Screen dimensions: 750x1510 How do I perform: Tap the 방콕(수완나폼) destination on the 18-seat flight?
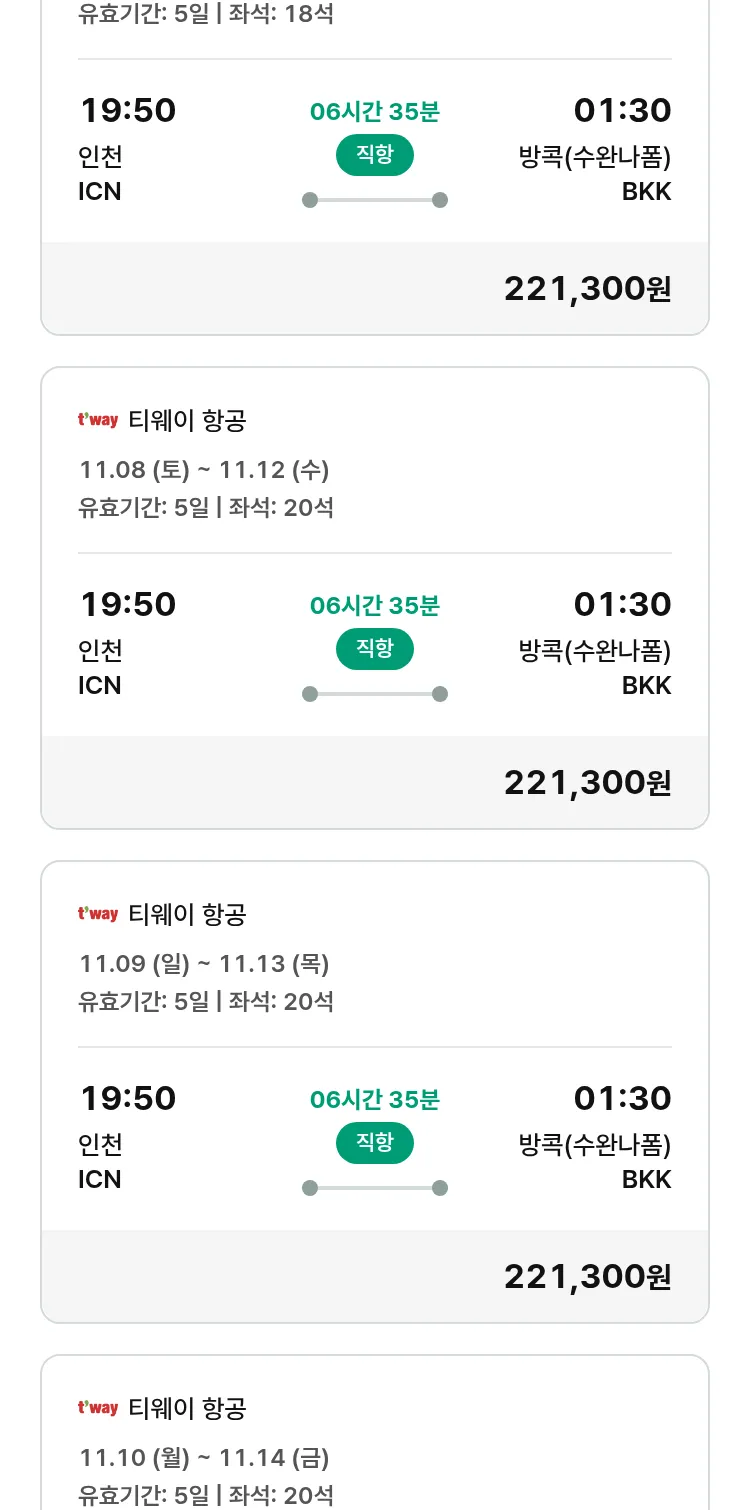click(x=594, y=157)
